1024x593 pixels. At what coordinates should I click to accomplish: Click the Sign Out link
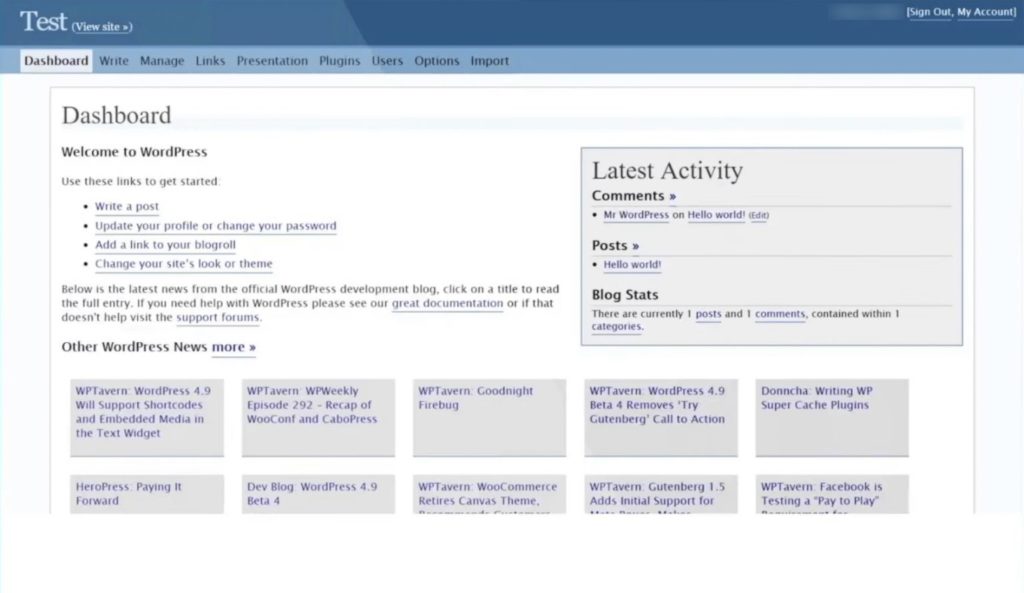coord(930,12)
